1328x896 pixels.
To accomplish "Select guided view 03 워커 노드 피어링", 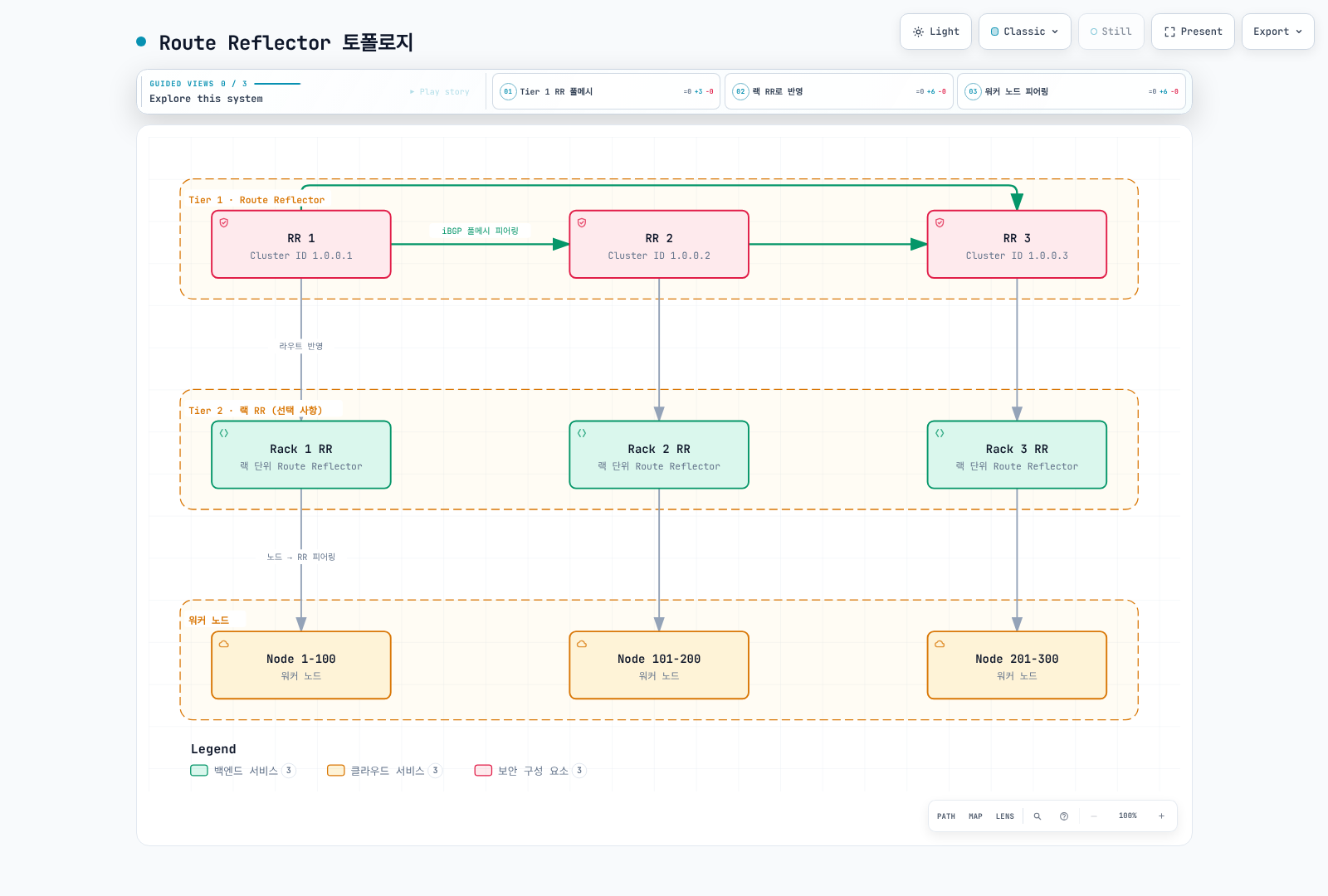I will tap(1071, 91).
